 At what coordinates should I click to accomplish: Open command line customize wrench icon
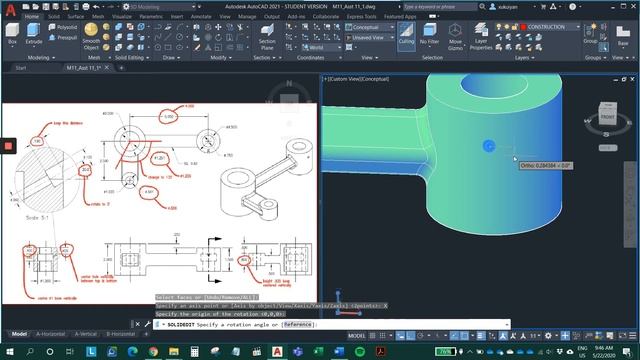coord(147,324)
